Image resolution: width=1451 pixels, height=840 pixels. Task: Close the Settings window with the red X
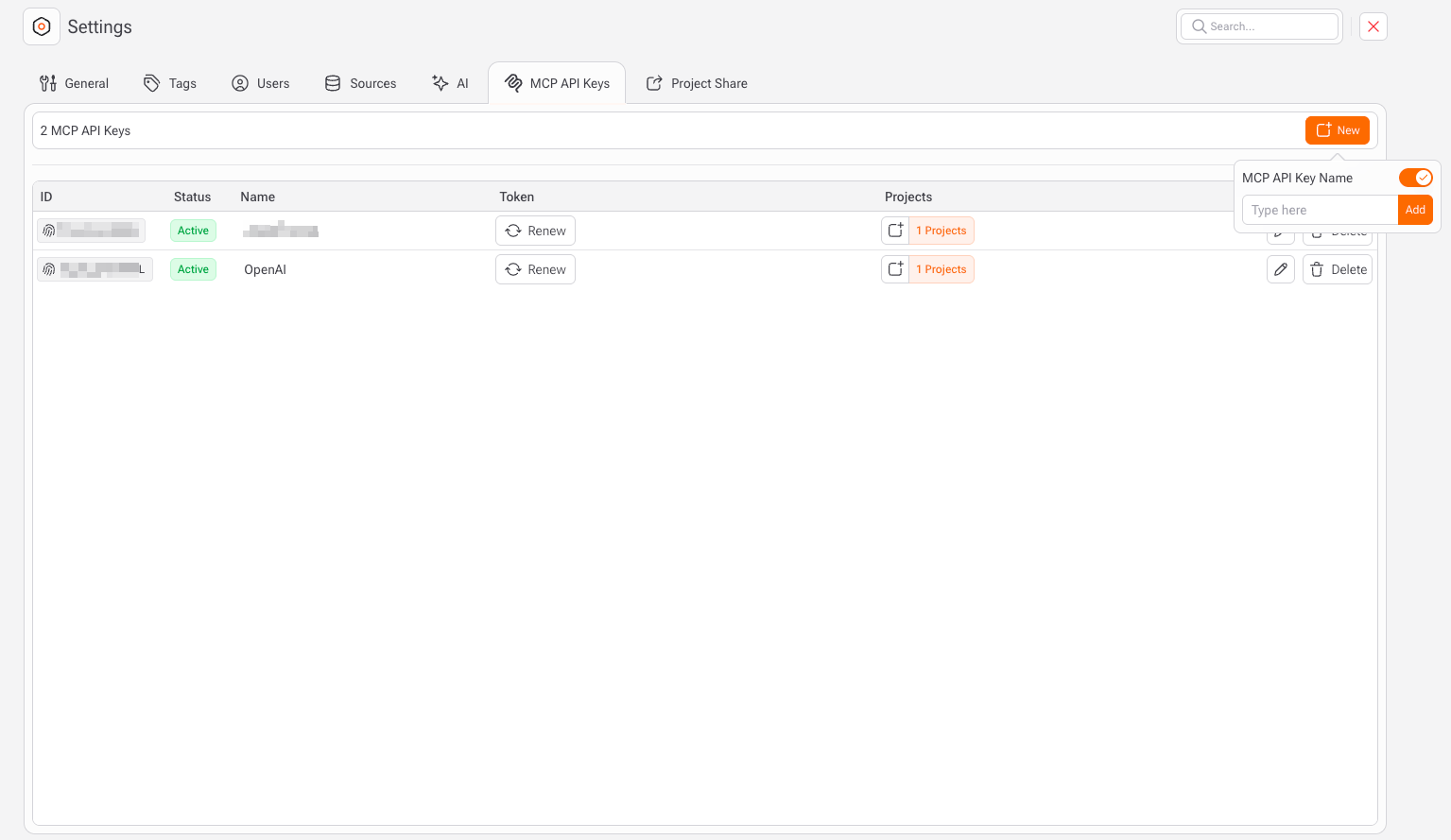(1373, 26)
